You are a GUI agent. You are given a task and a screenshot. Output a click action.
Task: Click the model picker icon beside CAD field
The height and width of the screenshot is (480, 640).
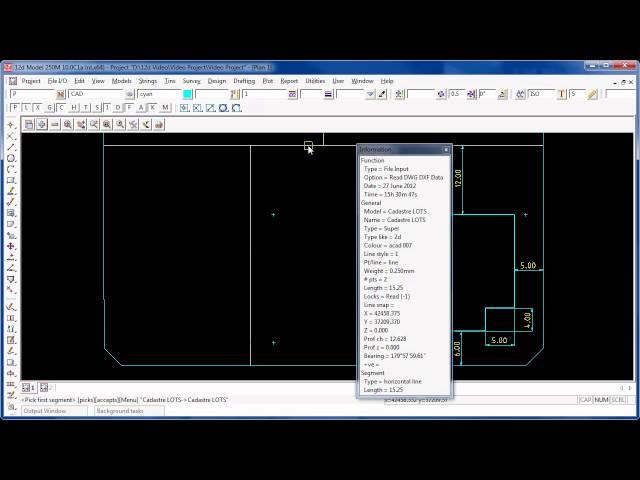129,94
